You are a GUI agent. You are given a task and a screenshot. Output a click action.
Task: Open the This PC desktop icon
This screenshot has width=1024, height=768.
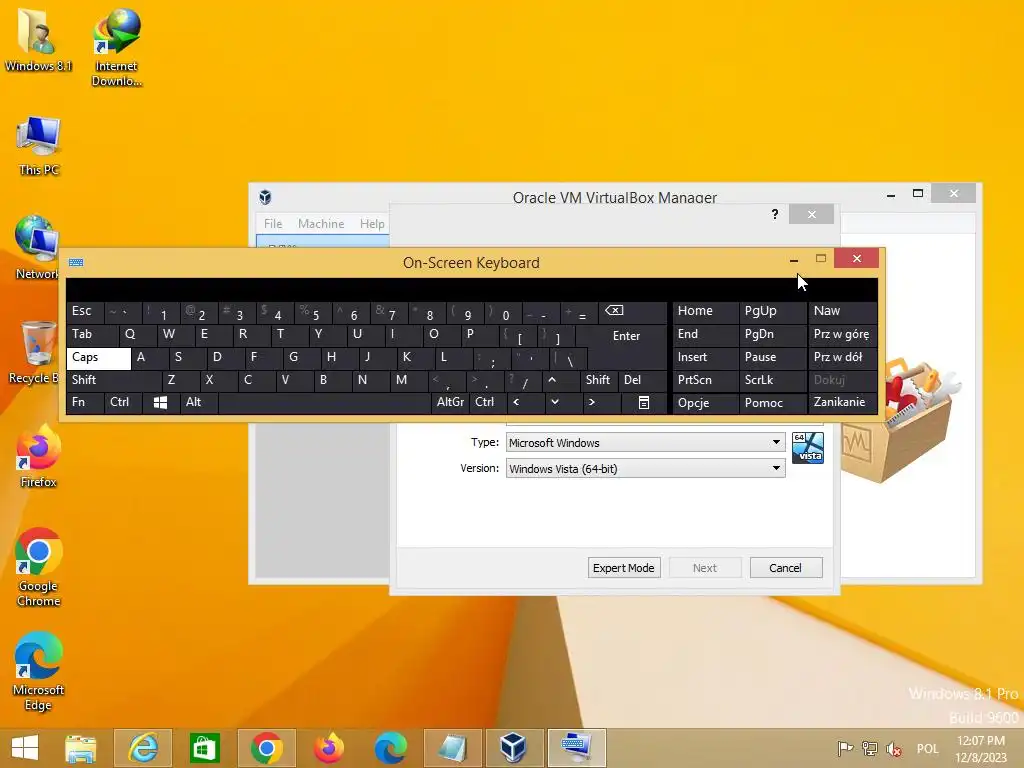tap(39, 146)
